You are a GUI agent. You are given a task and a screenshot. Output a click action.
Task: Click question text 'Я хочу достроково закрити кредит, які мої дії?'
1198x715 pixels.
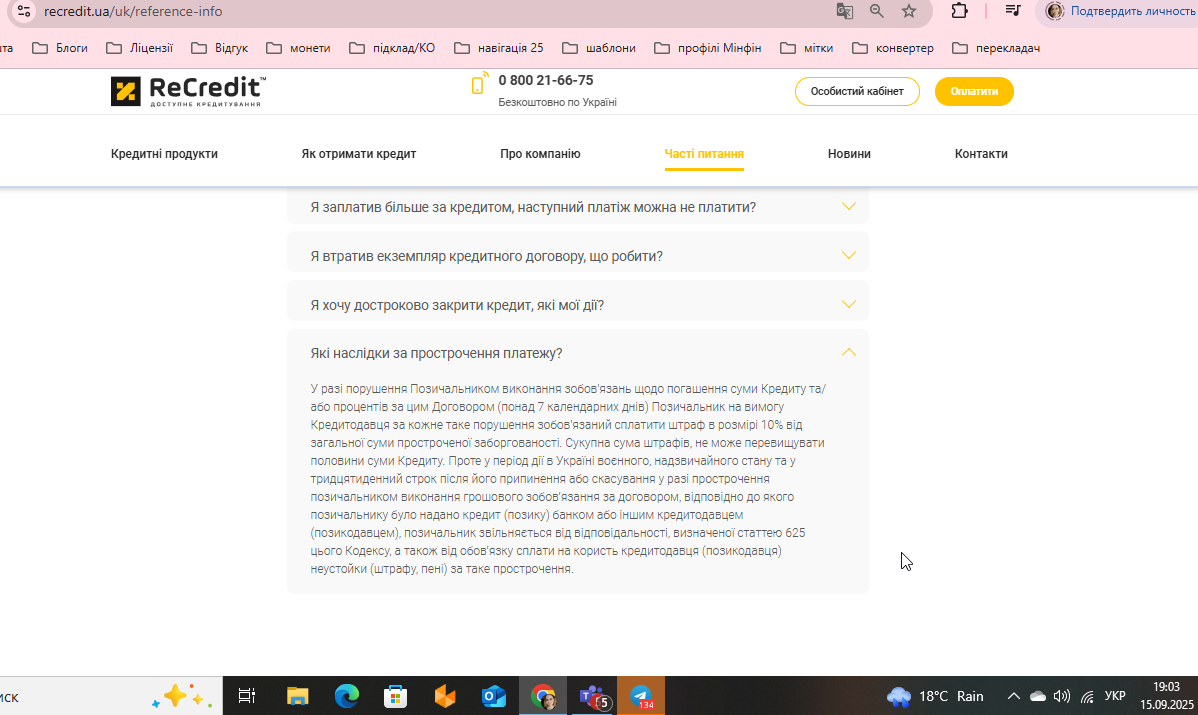(457, 305)
